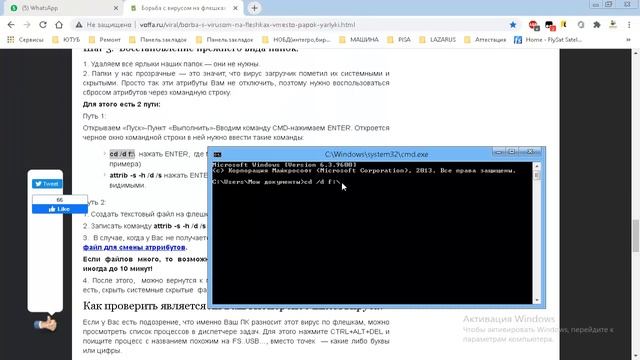Click the yellow download extension icon
The width and height of the screenshot is (640, 360).
point(613,25)
